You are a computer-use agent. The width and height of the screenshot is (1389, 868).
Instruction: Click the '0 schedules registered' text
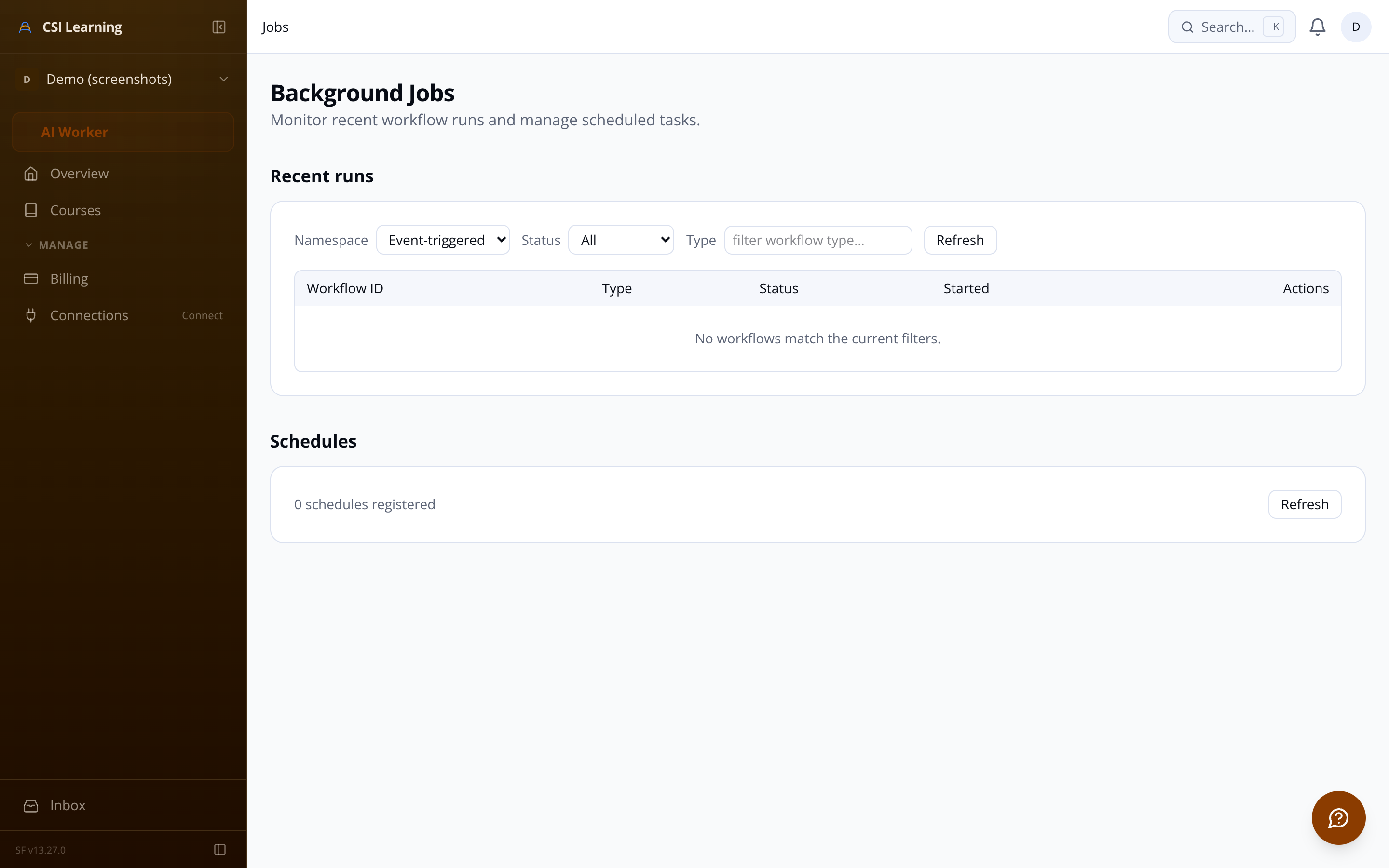[x=365, y=504]
